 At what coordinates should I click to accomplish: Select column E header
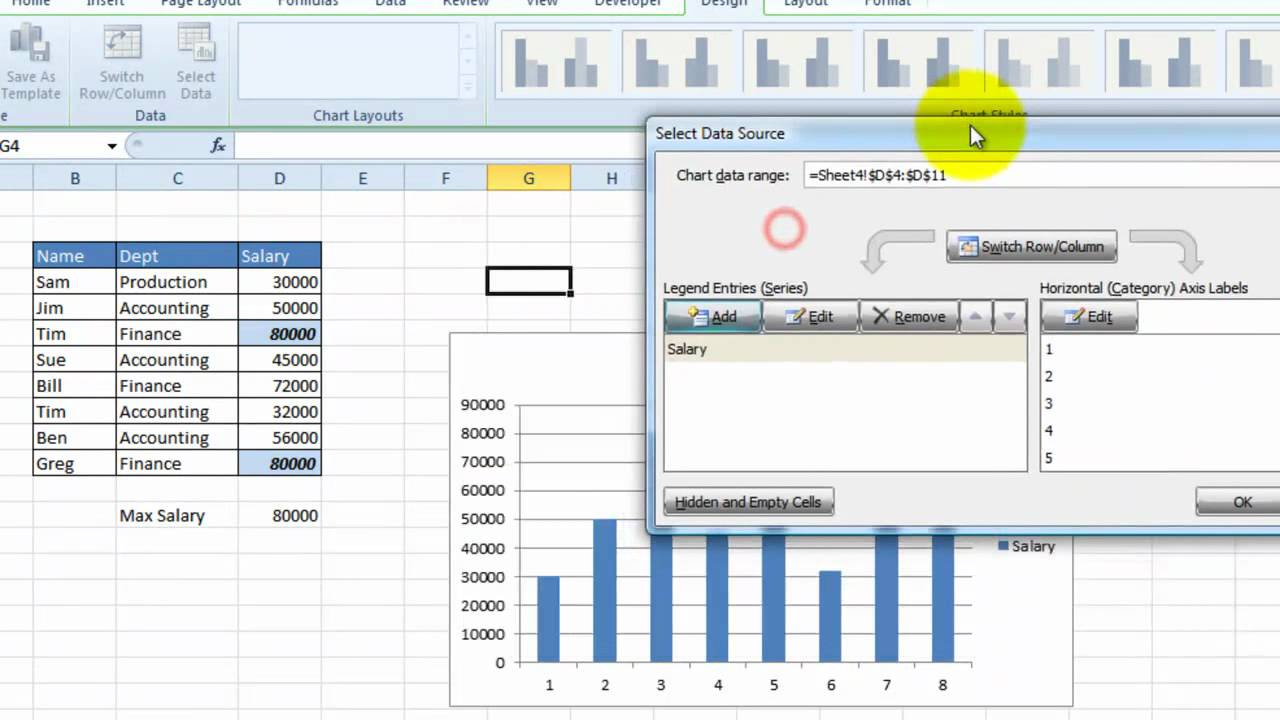coord(362,178)
